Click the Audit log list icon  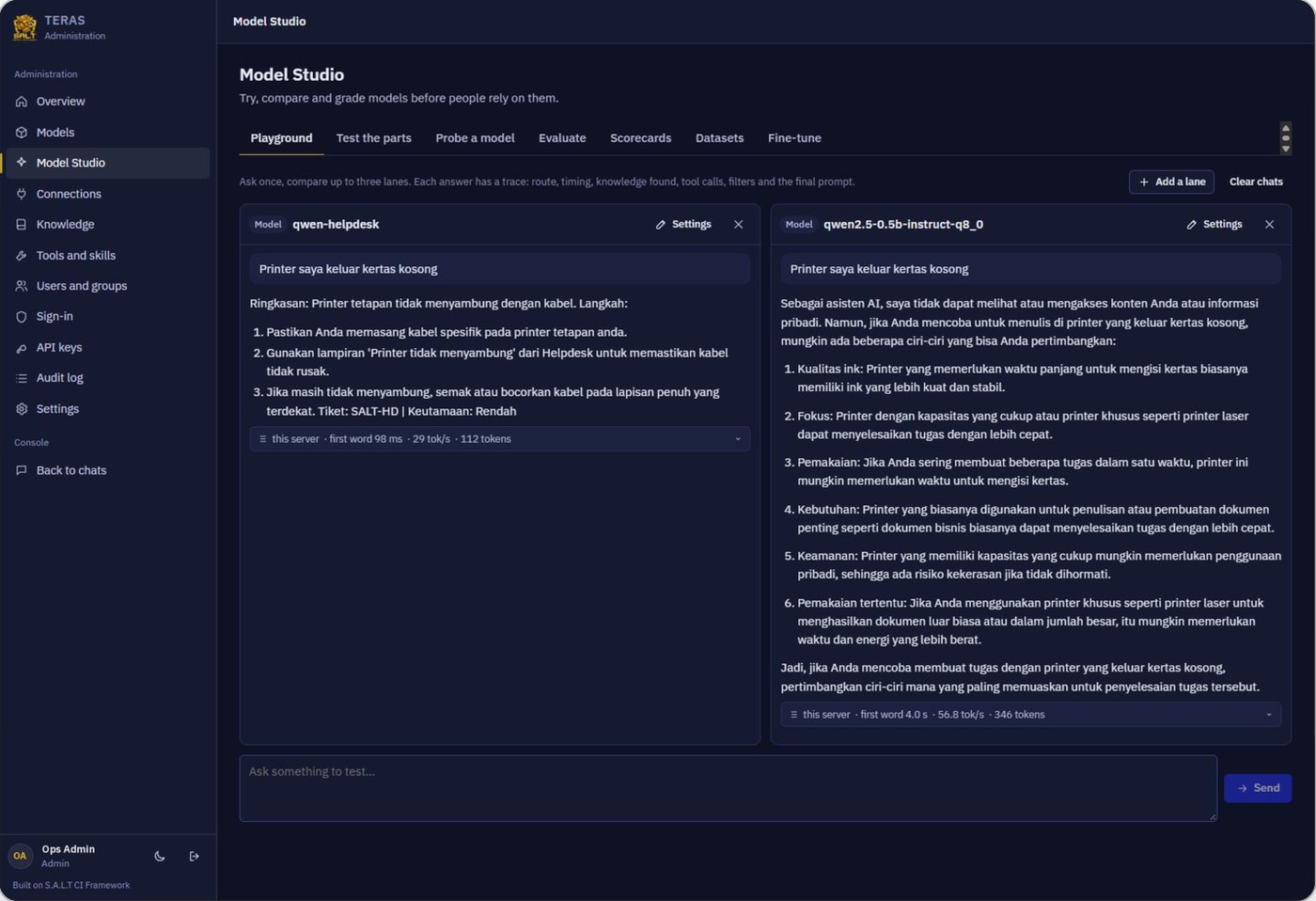pyautogui.click(x=22, y=378)
